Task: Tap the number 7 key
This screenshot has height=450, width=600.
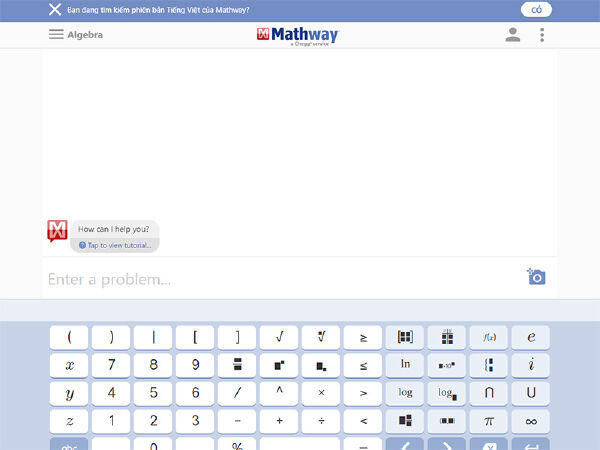Action: [111, 365]
